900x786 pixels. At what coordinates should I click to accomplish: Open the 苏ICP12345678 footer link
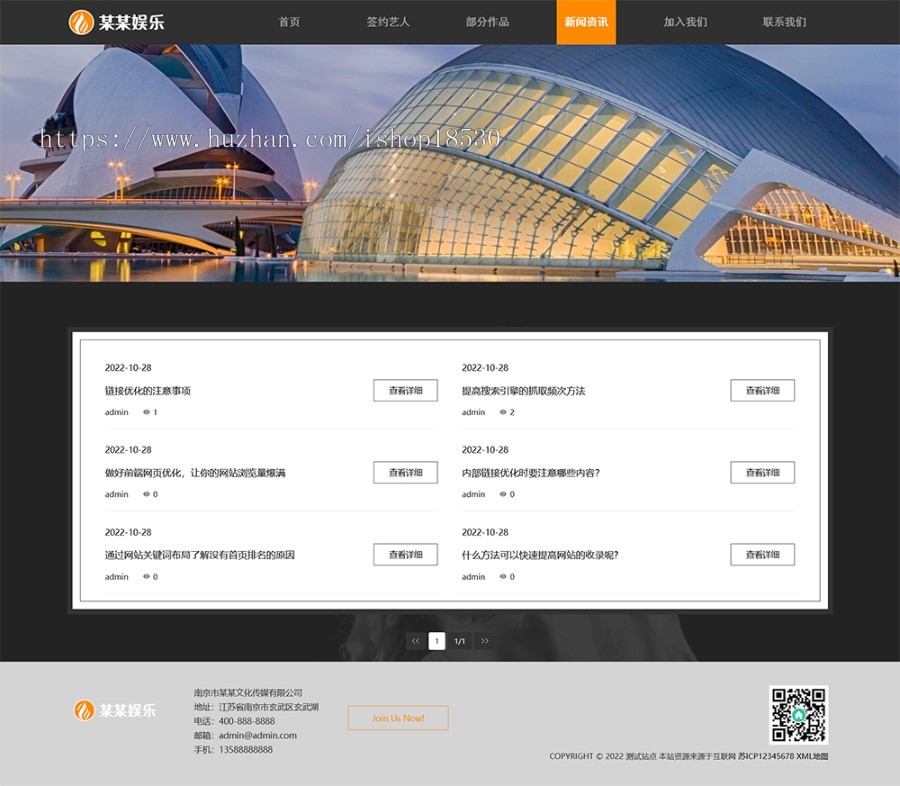[766, 756]
